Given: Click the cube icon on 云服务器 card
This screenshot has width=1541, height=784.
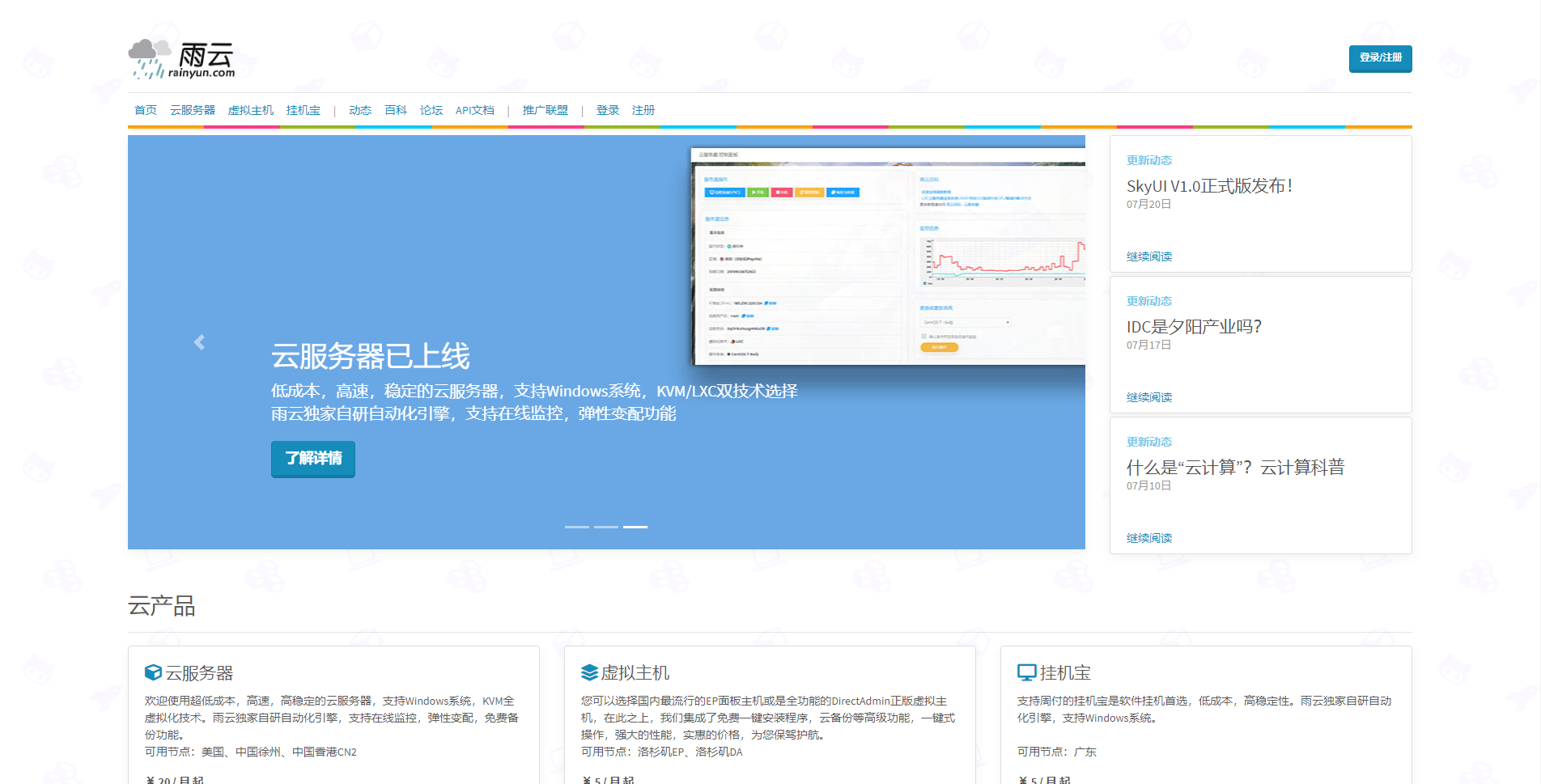Looking at the screenshot, I should click(152, 671).
